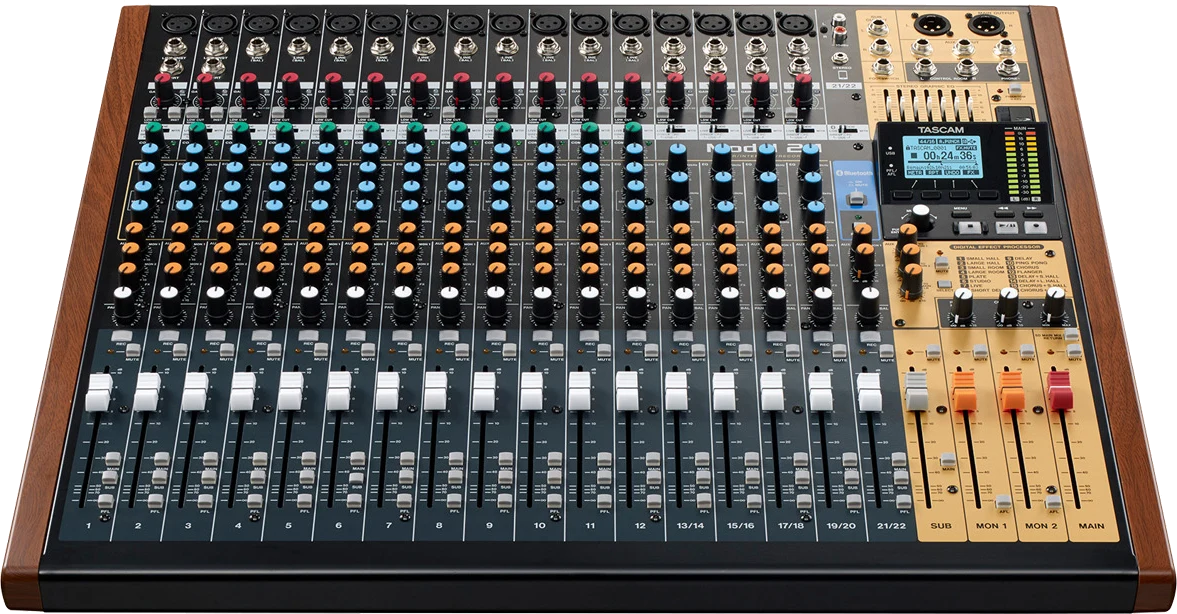
Task: Click the stop transport button
Action: 969,226
